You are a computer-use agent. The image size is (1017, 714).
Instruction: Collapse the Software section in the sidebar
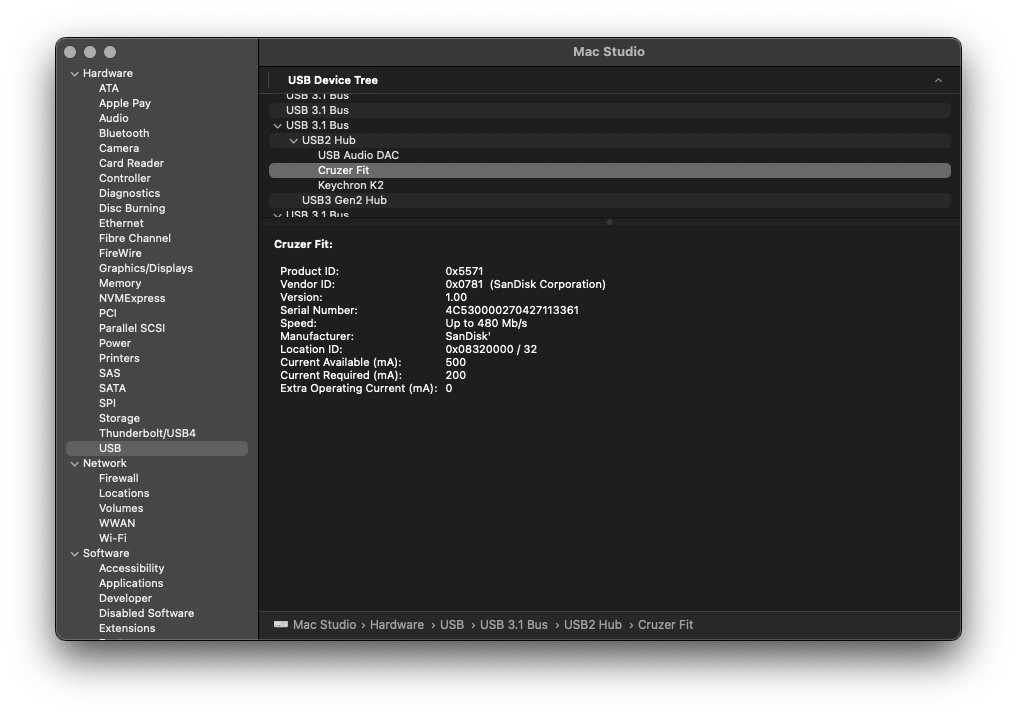coord(74,552)
